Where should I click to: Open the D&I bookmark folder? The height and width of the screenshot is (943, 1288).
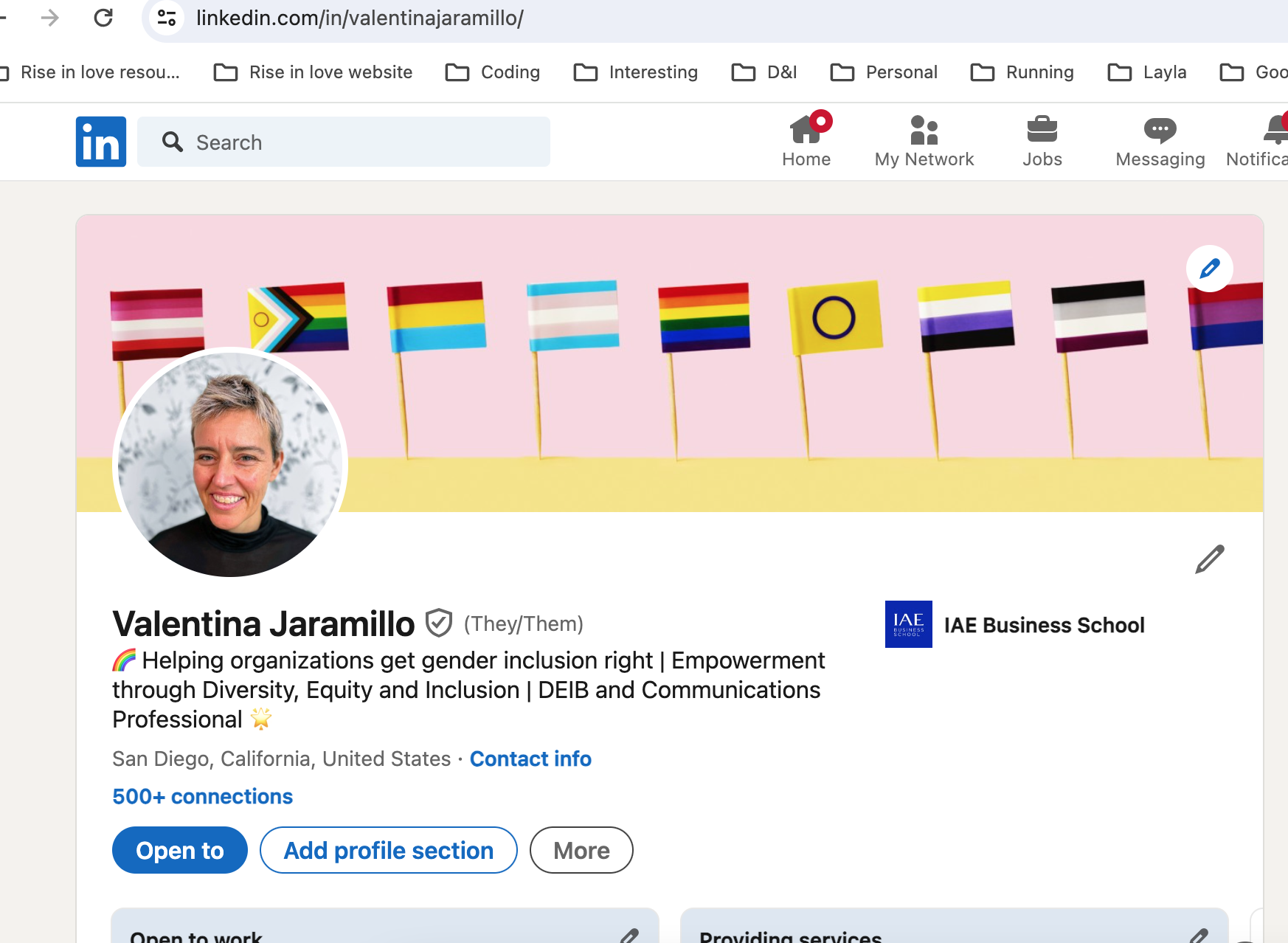(x=764, y=72)
